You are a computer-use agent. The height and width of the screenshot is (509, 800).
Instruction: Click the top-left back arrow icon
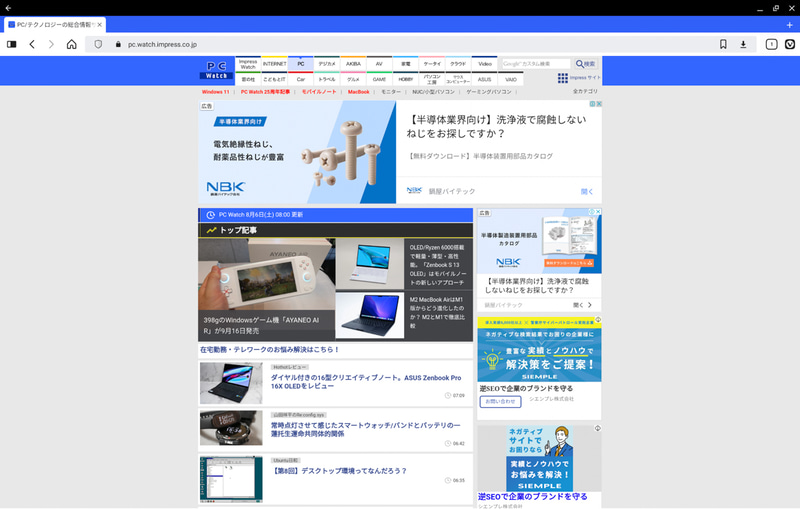(8, 8)
